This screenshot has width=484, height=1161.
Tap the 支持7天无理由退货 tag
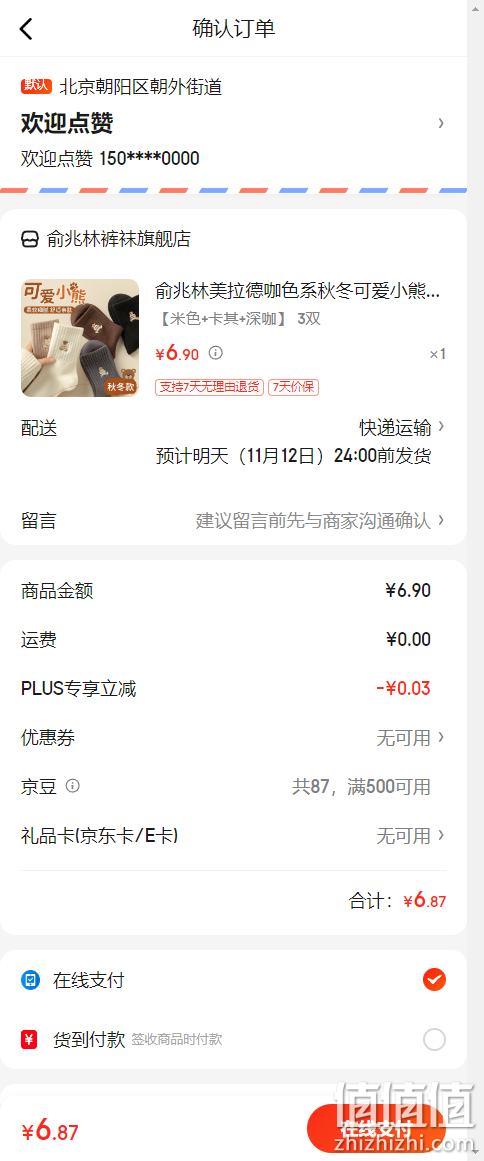209,387
